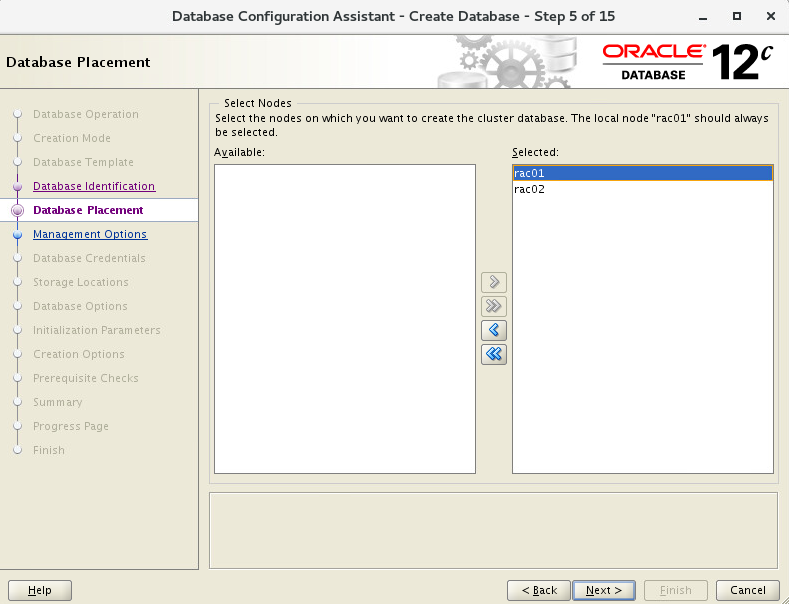Go back with the Back button
The width and height of the screenshot is (789, 604).
[538, 590]
